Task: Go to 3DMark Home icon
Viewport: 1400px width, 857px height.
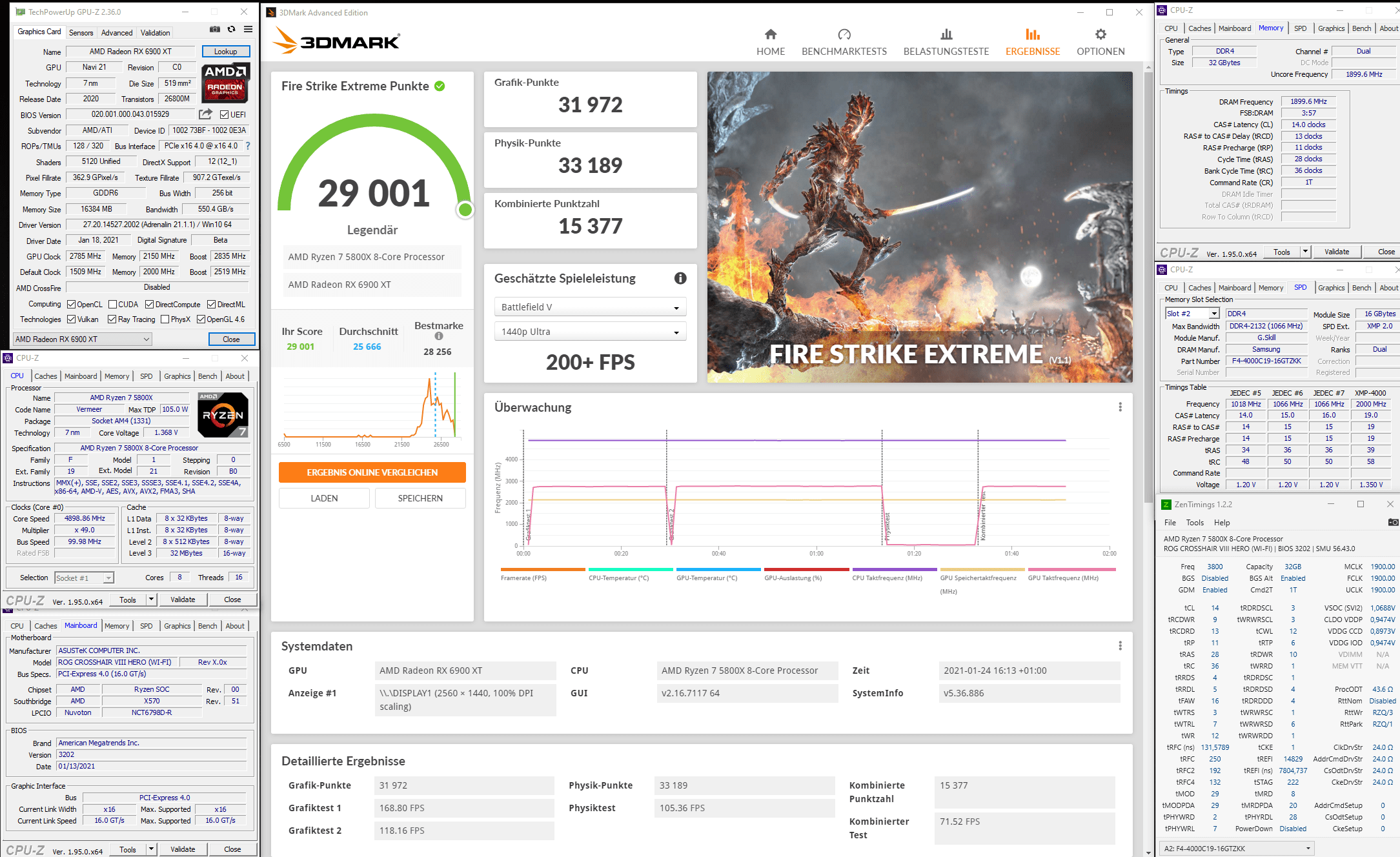Action: pos(771,34)
